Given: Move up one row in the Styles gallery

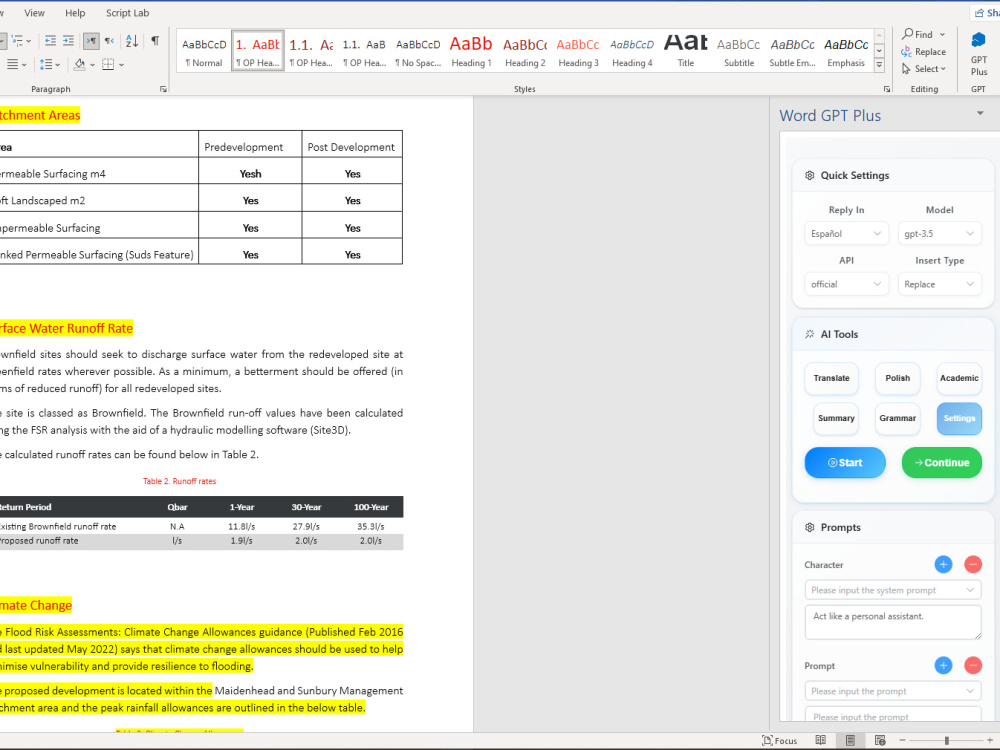Looking at the screenshot, I should pyautogui.click(x=879, y=36).
